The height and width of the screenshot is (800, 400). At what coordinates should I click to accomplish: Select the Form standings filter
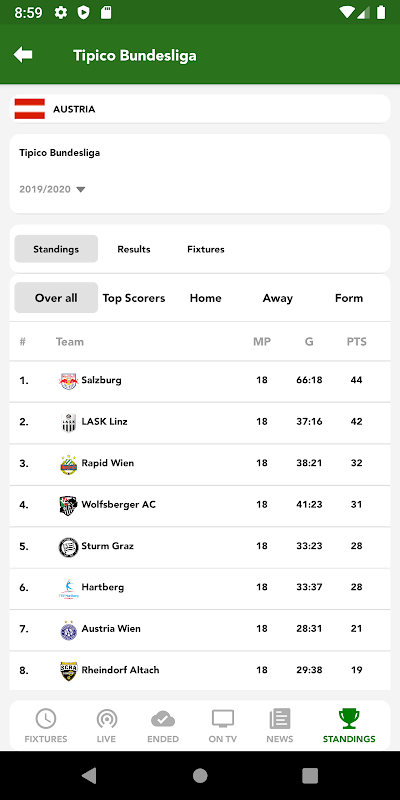(349, 298)
